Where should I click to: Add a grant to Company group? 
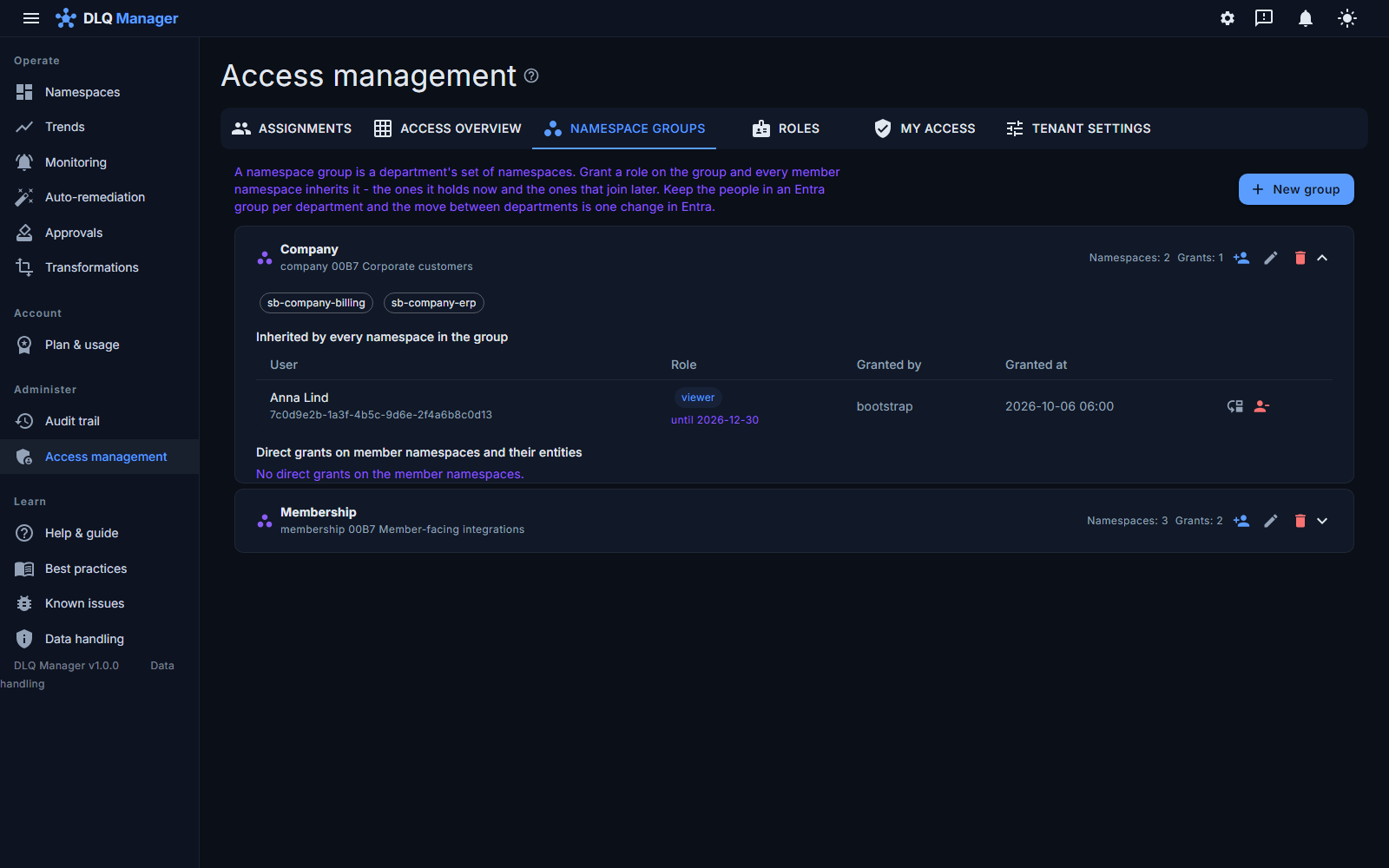[1241, 258]
